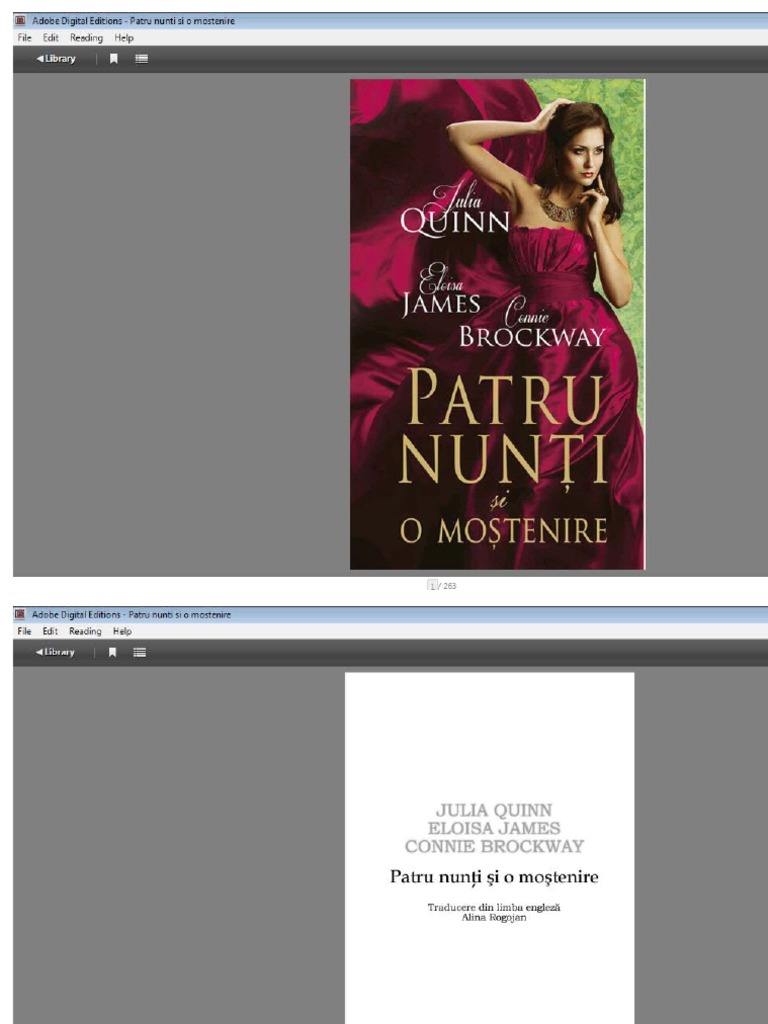Open table of contents icon in title-page window

(x=140, y=652)
